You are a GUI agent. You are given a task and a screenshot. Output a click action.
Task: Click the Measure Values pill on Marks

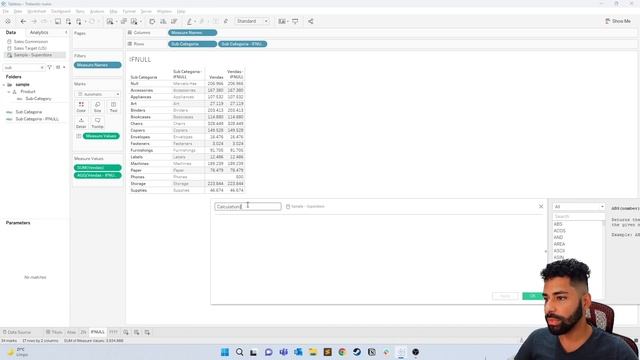[x=101, y=136]
